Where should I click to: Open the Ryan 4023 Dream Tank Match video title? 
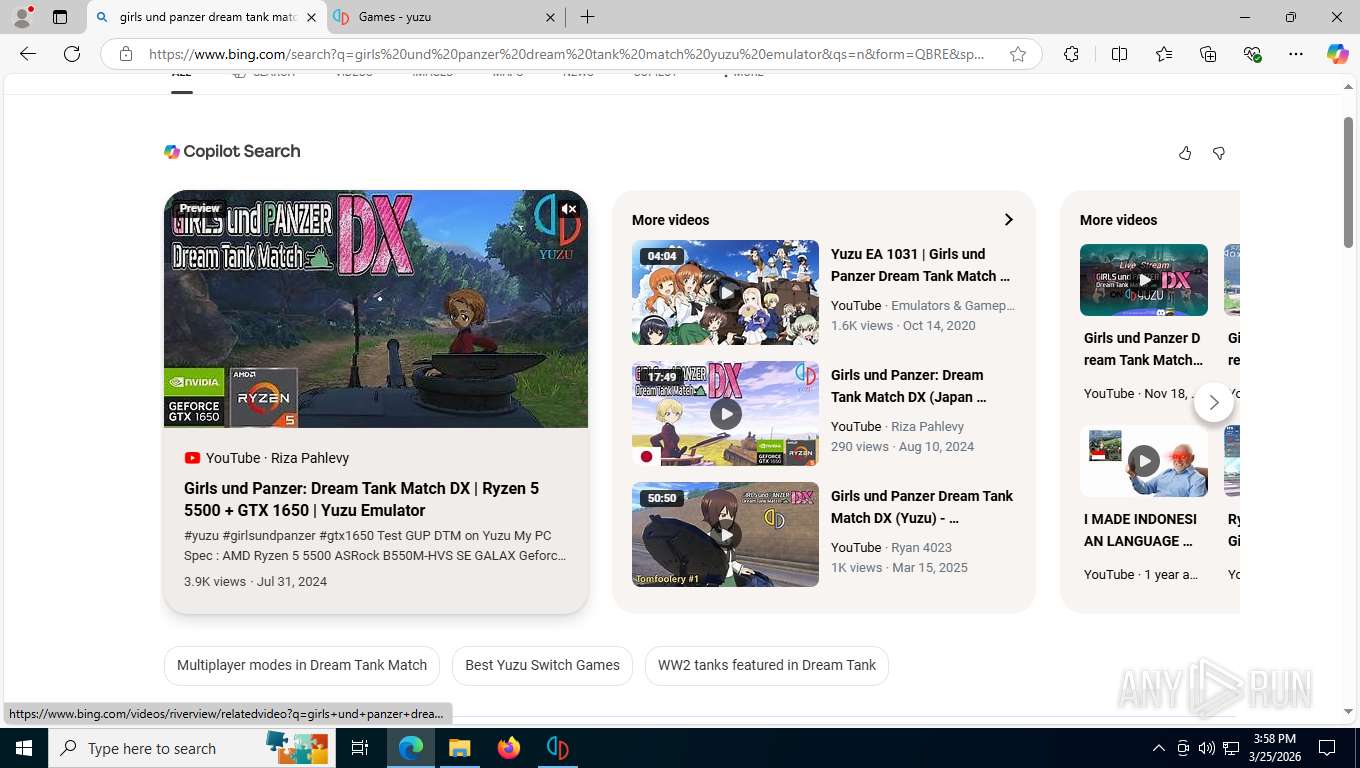922,507
